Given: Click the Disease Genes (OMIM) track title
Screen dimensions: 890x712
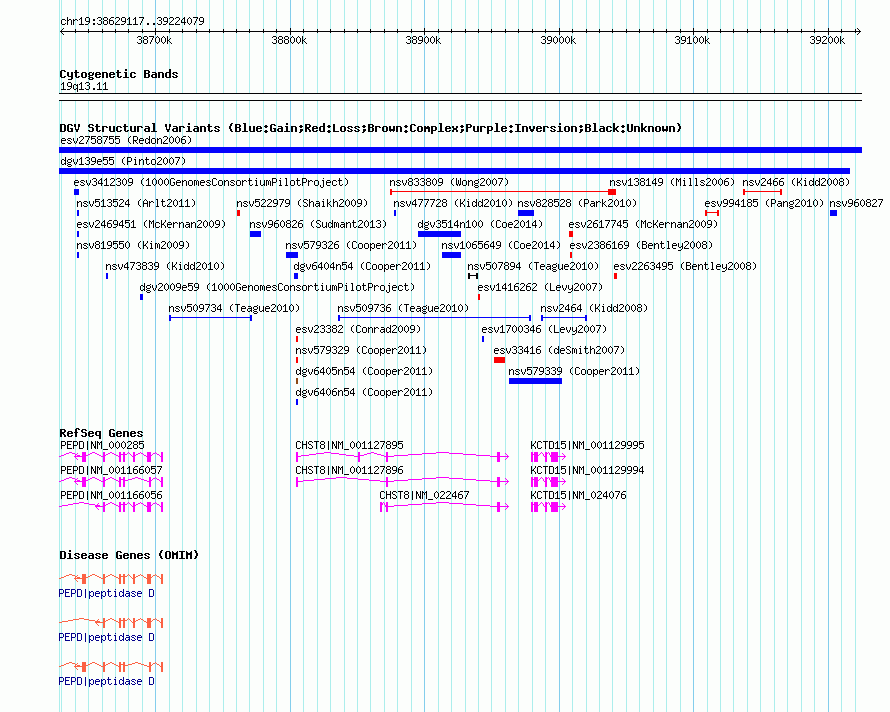Looking at the screenshot, I should (129, 555).
